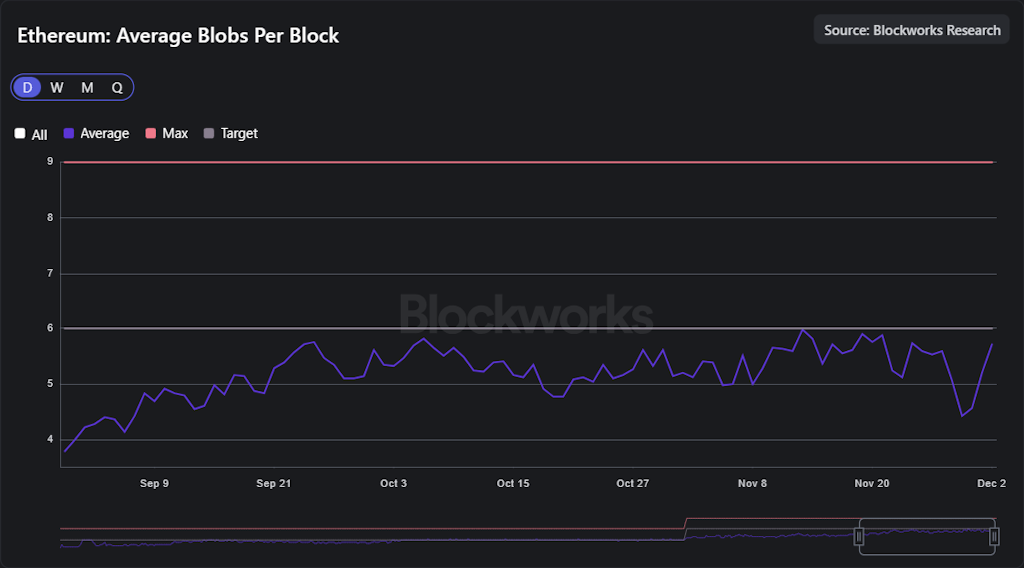
Task: Toggle the Average series legend label
Action: (x=104, y=133)
